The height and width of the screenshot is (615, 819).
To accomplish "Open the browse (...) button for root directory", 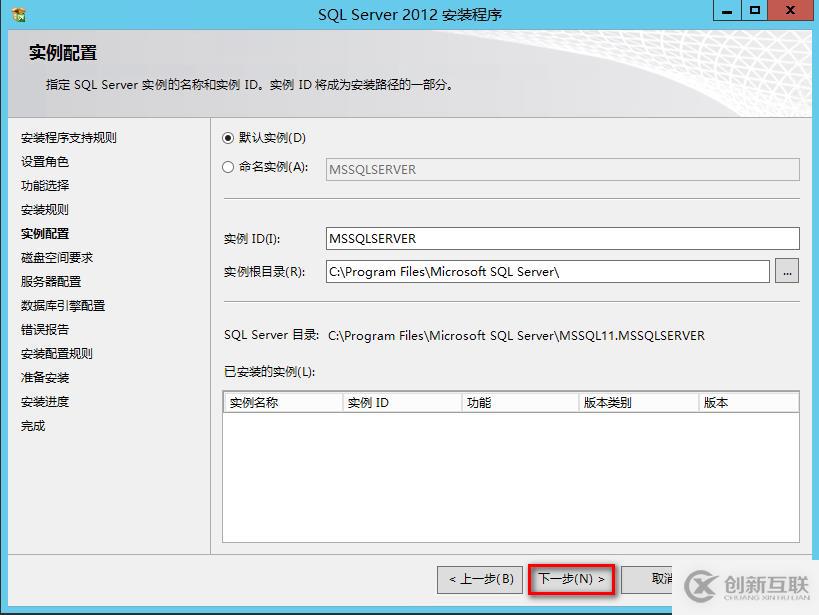I will [x=787, y=272].
